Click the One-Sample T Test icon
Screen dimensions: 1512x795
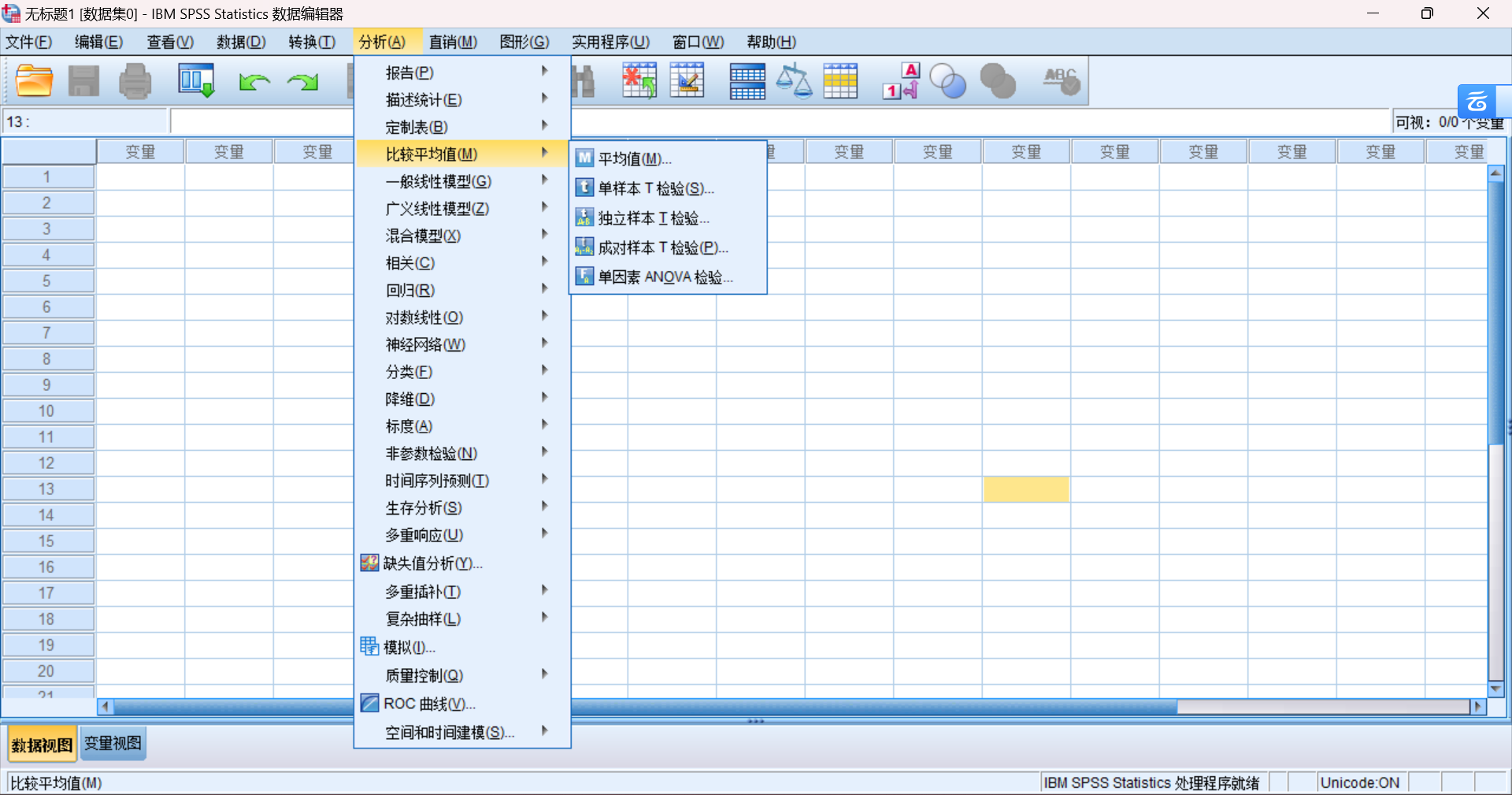pyautogui.click(x=584, y=188)
